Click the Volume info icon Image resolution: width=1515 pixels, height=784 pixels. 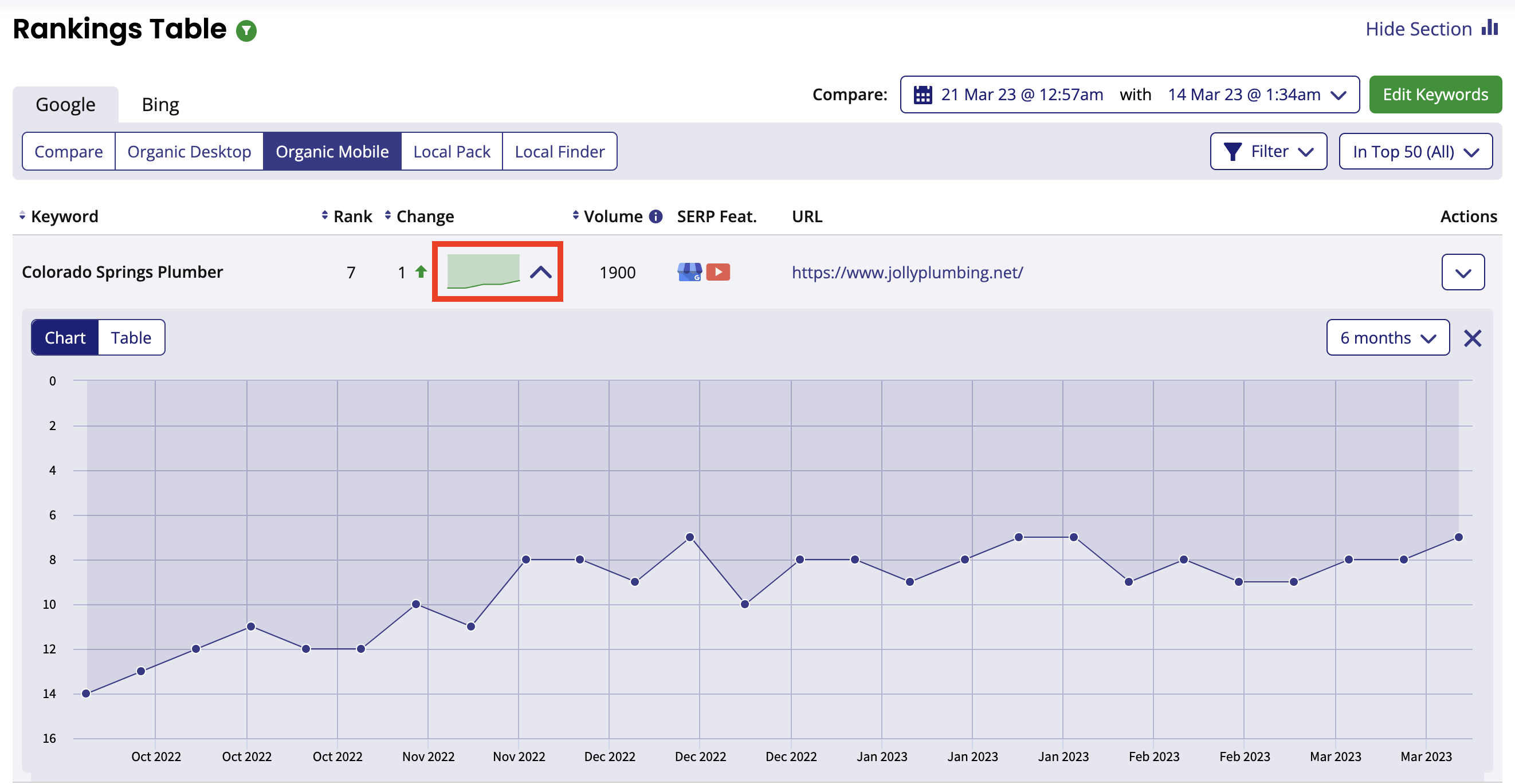click(655, 216)
